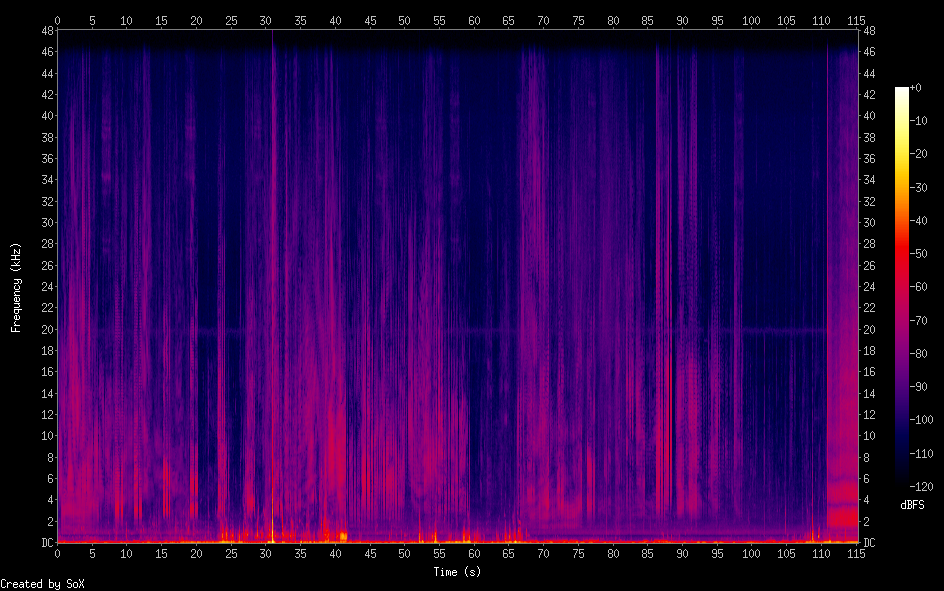Click the "Created by SoX" text
Viewport: 944px width, 591px height.
pos(35,583)
